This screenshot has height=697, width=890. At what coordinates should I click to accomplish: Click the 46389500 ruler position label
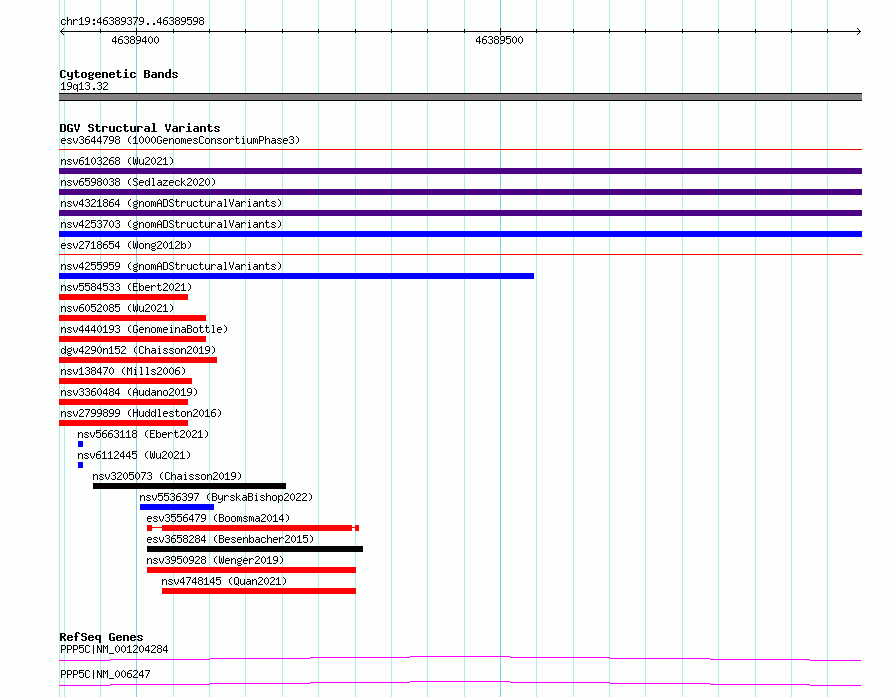[499, 40]
